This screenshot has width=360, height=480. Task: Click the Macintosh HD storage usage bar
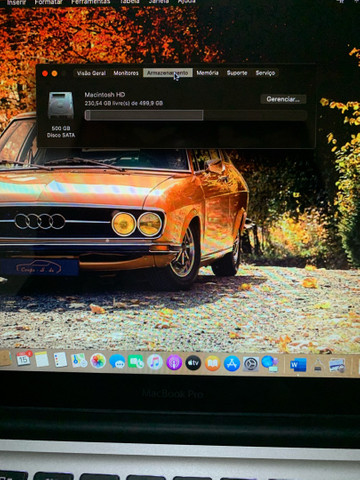[x=196, y=115]
